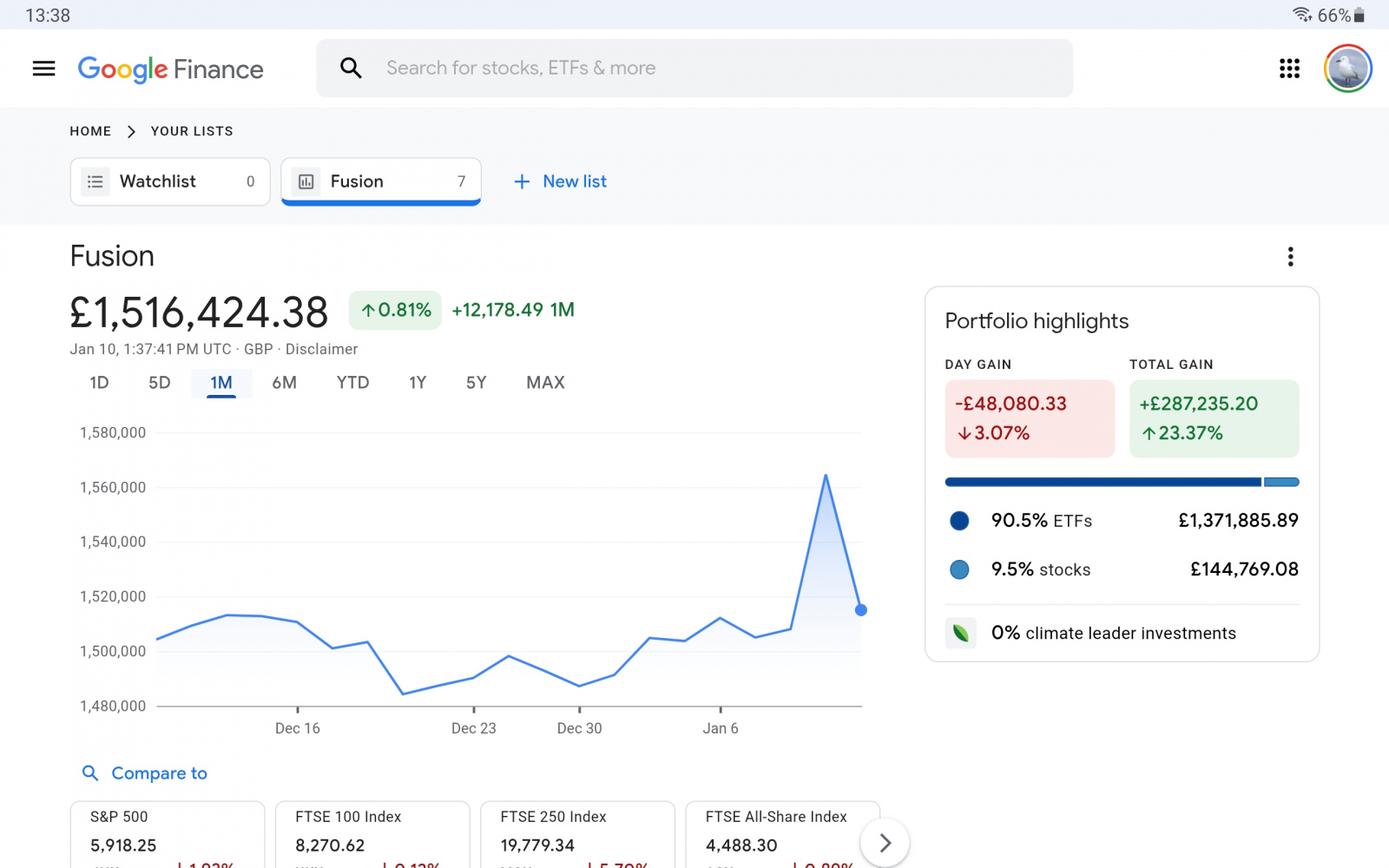This screenshot has width=1389, height=868.
Task: Click the plus icon beside New list
Action: click(x=522, y=181)
